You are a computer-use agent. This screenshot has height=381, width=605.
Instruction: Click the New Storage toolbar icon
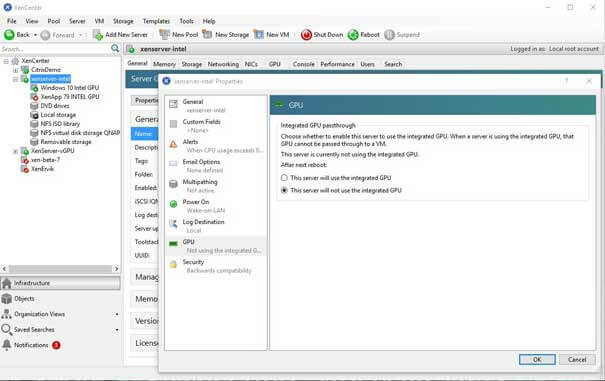(x=207, y=34)
